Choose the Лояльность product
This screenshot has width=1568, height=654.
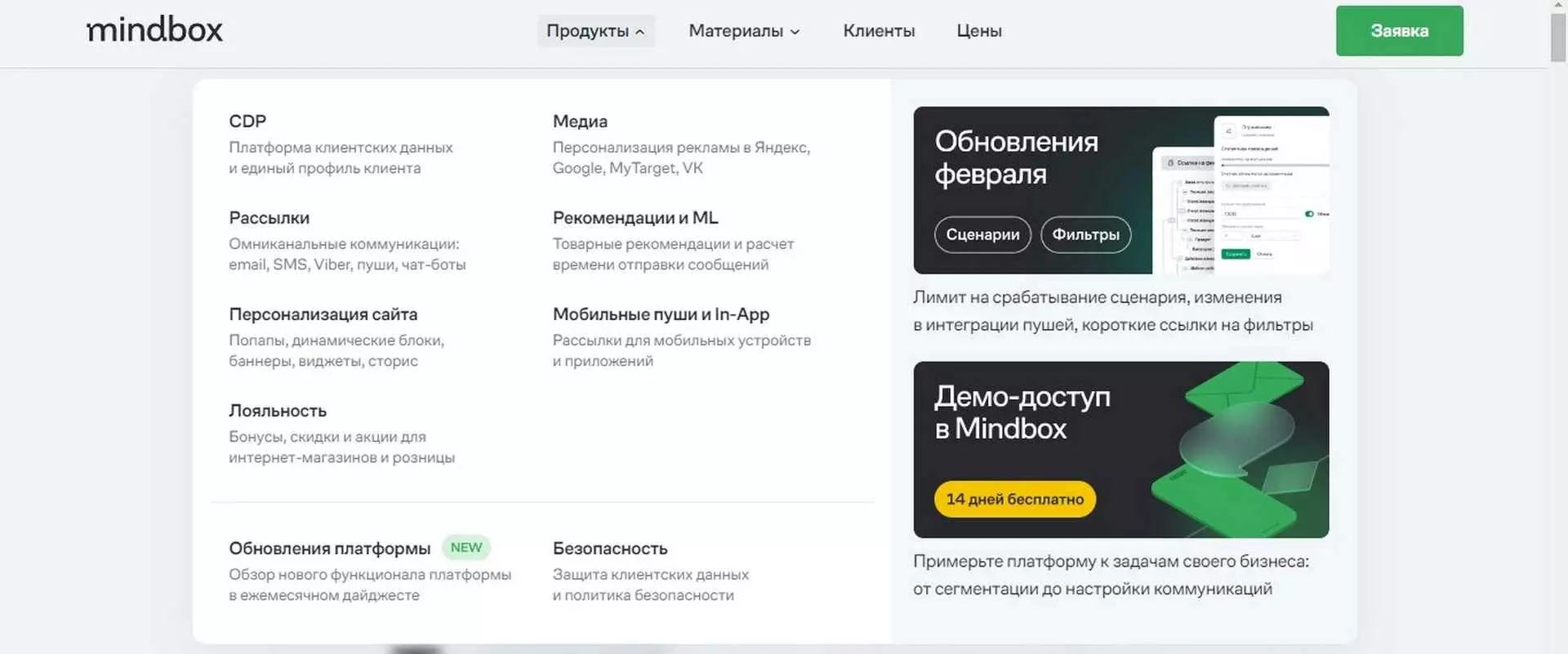(x=278, y=411)
